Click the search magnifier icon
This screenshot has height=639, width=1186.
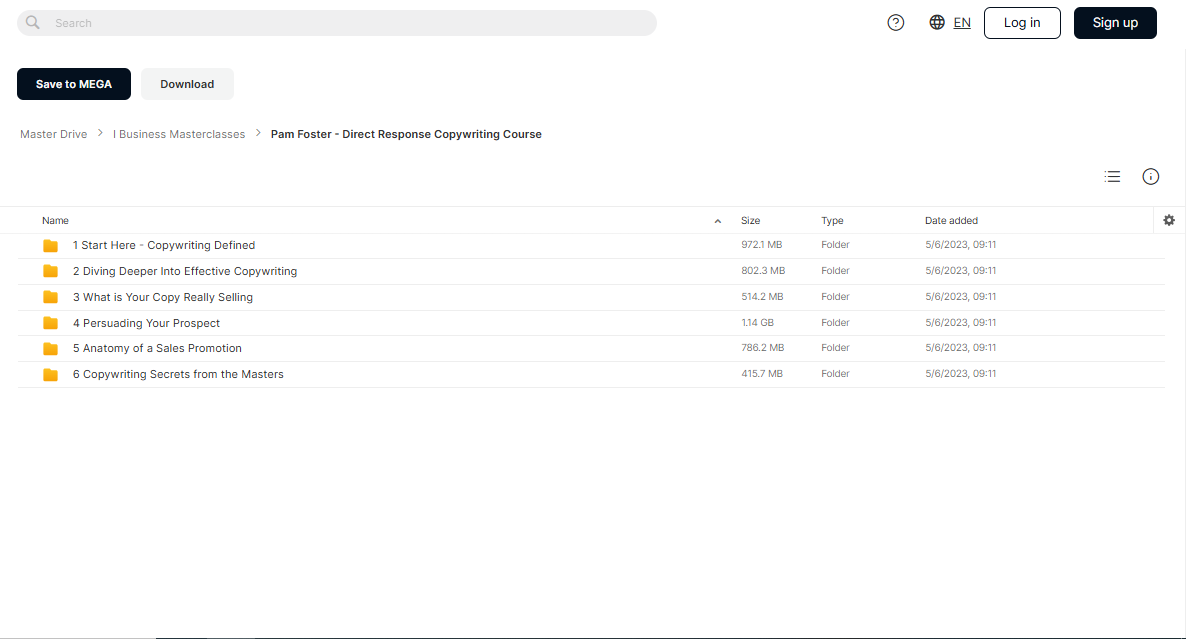pos(33,23)
